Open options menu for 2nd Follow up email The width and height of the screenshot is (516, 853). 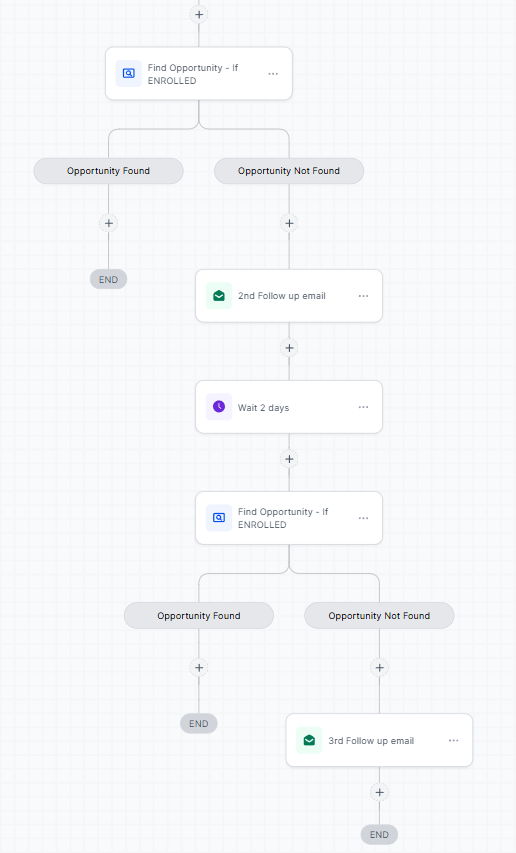pos(363,296)
